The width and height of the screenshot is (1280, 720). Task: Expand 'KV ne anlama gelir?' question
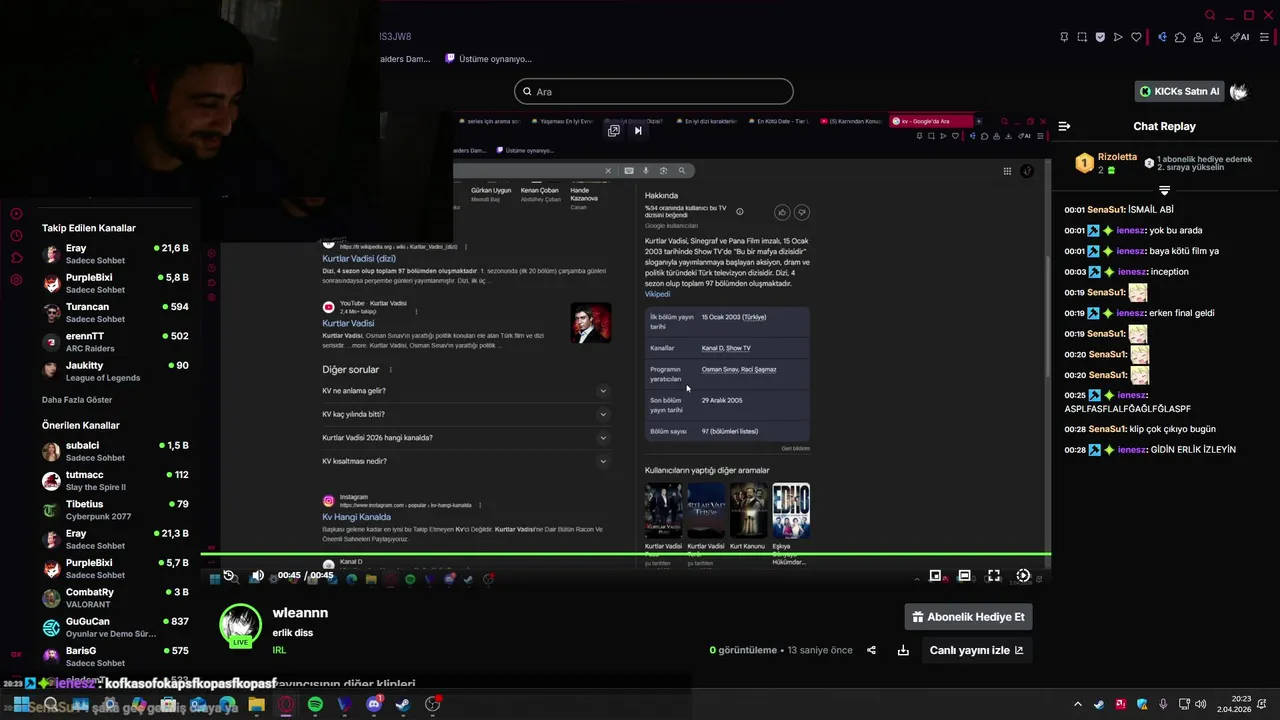pos(465,391)
